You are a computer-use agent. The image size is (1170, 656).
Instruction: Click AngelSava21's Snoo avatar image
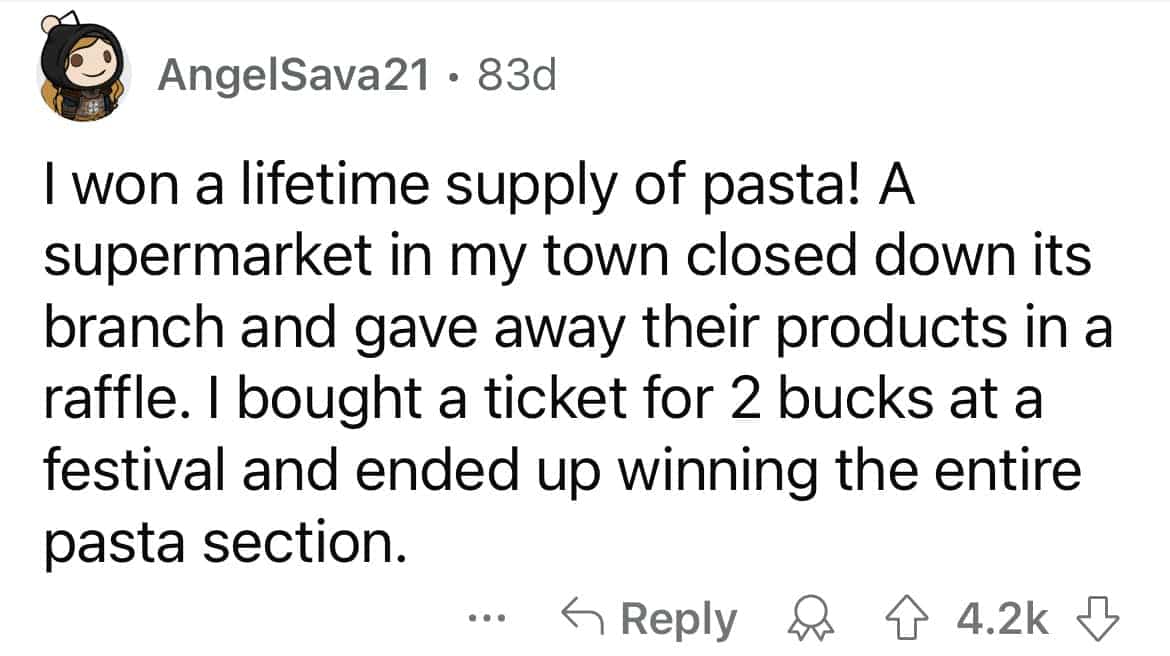84,77
